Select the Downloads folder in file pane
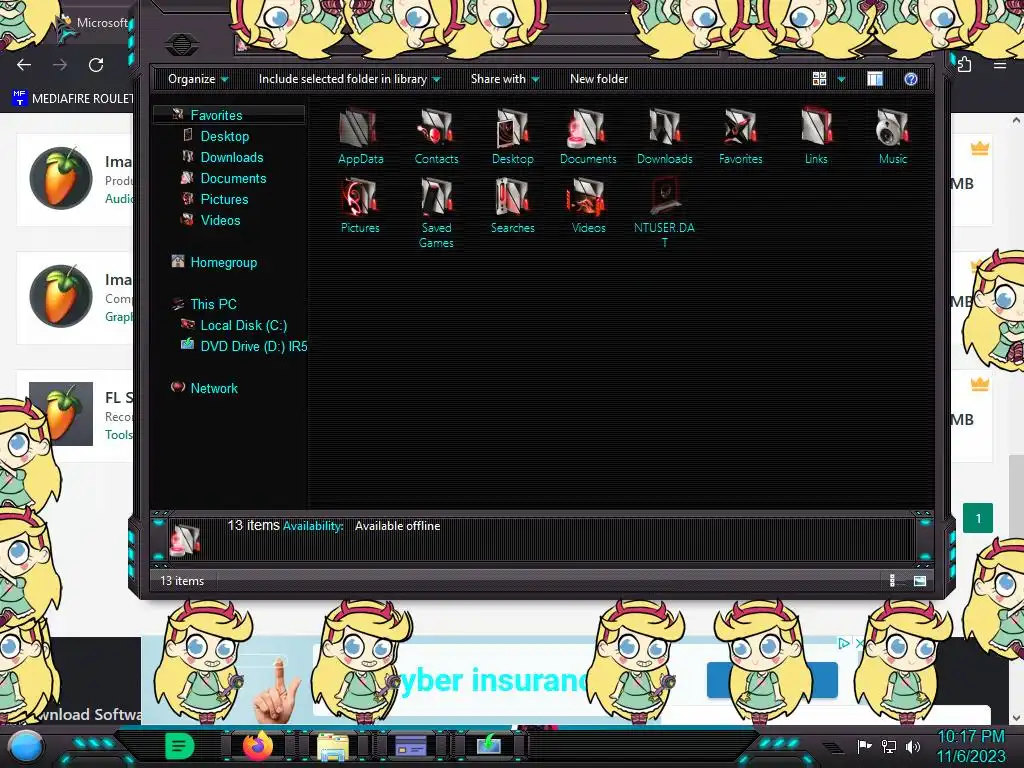1024x768 pixels. (664, 136)
